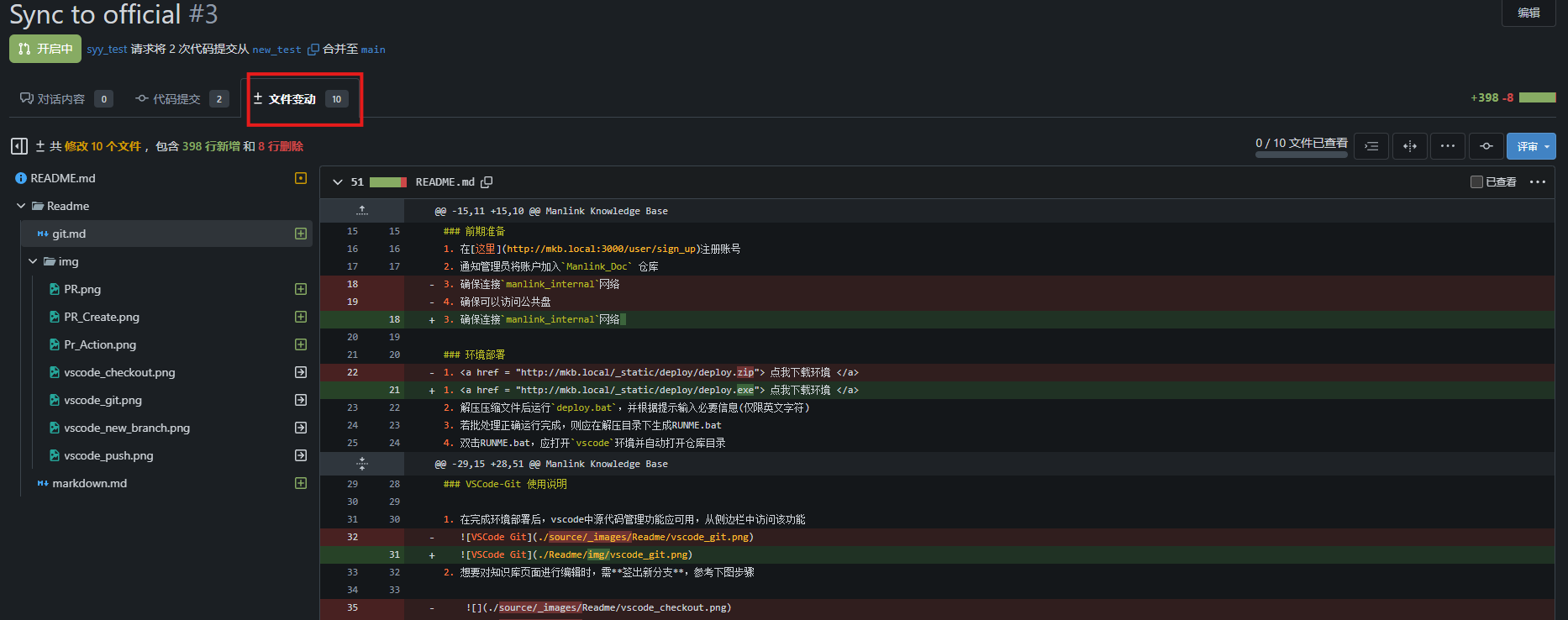Select vscode_git.png in the file tree
Image resolution: width=1568 pixels, height=620 pixels.
(x=103, y=400)
